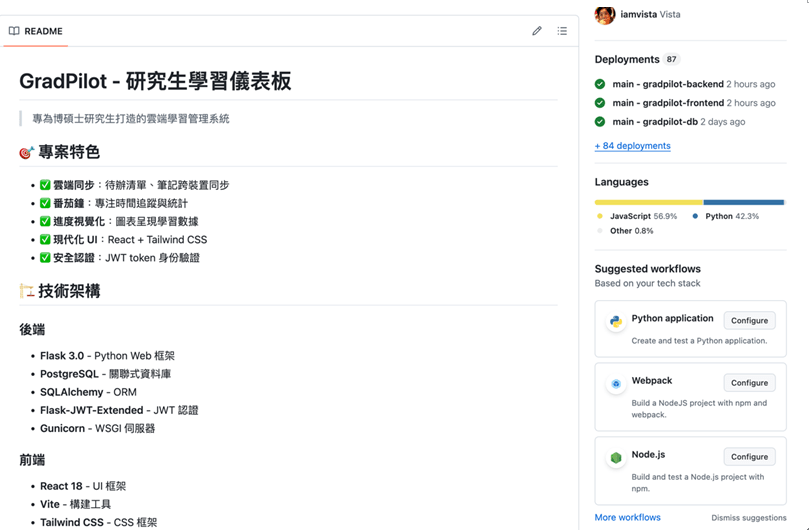
Task: Click the green check before 番茄鐘
Action: tap(45, 203)
